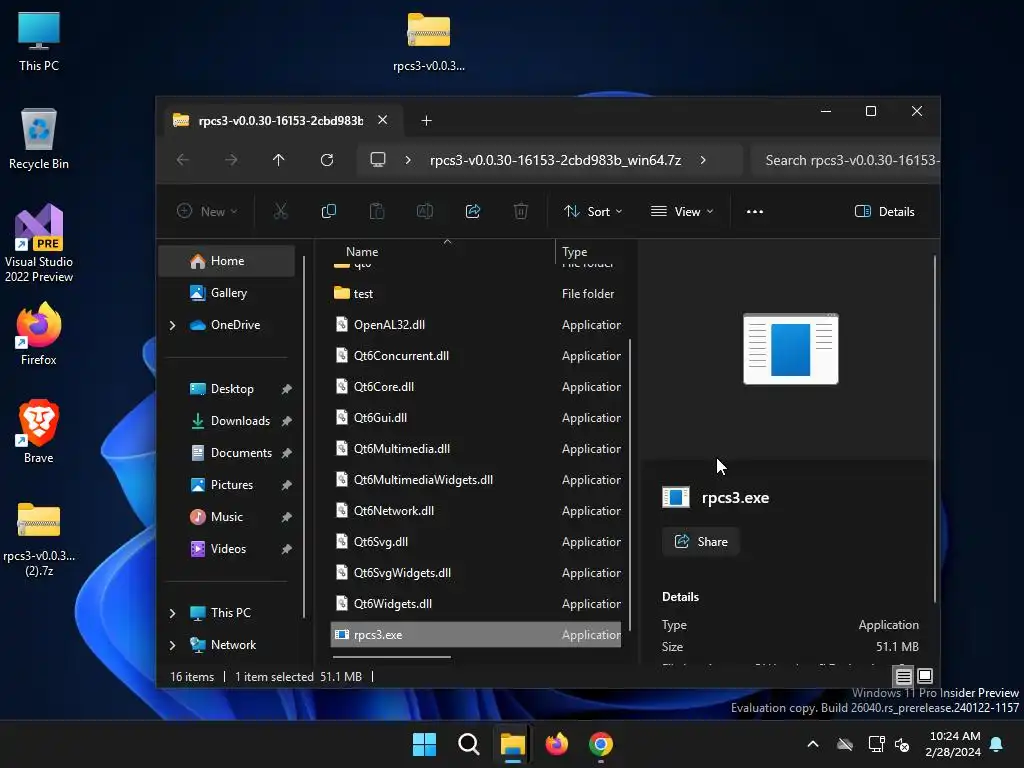
Task: Expand Network tree node
Action: pos(172,645)
